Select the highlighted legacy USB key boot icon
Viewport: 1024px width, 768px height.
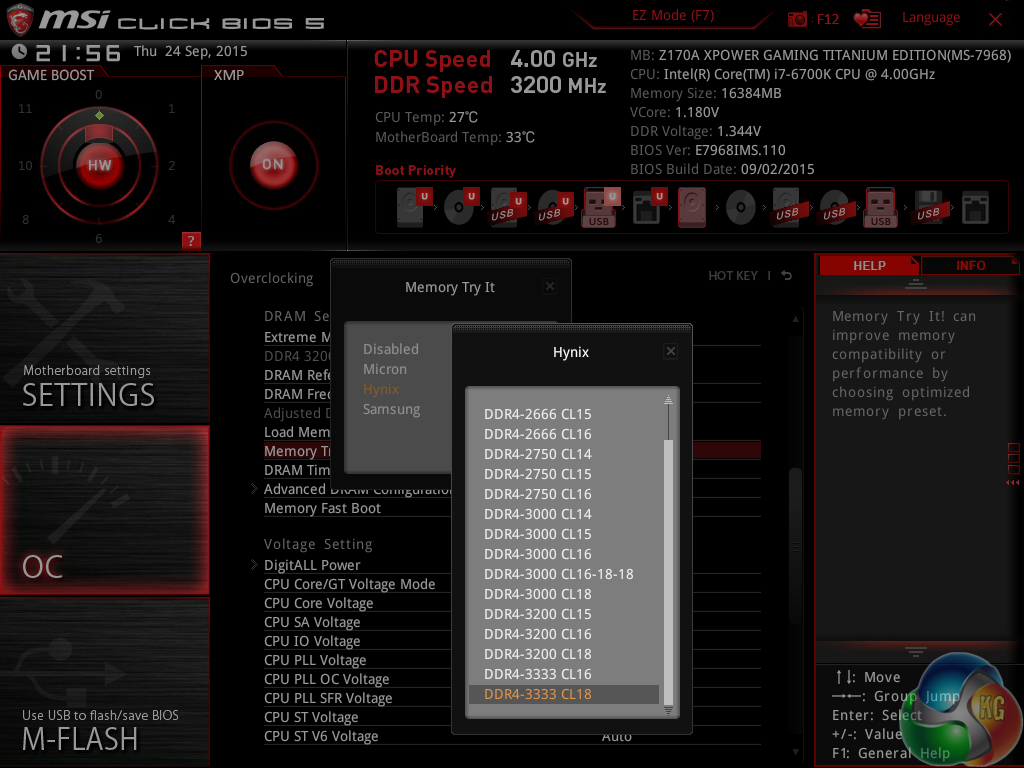(880, 207)
